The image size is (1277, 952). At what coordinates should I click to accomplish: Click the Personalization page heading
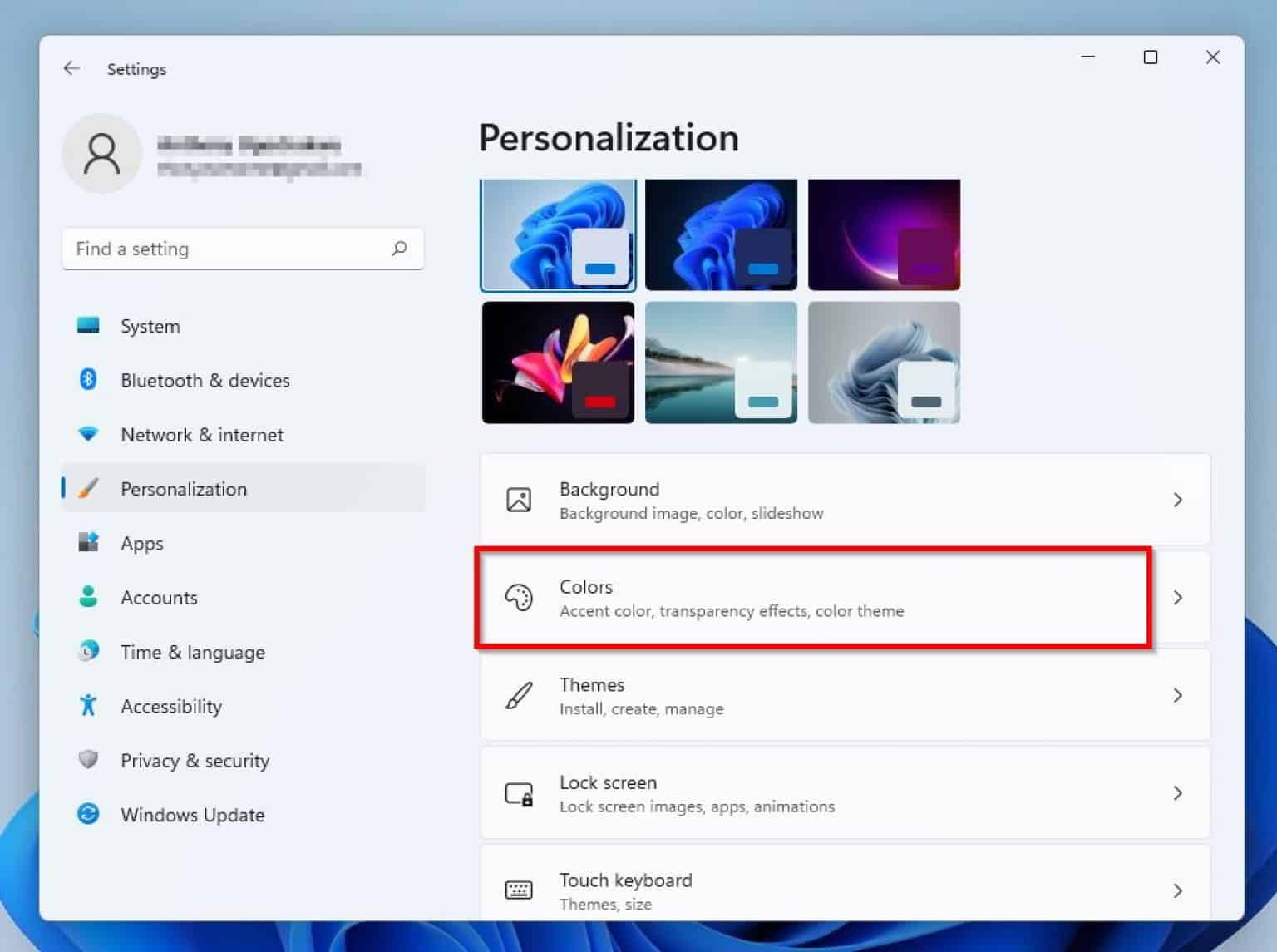point(609,138)
